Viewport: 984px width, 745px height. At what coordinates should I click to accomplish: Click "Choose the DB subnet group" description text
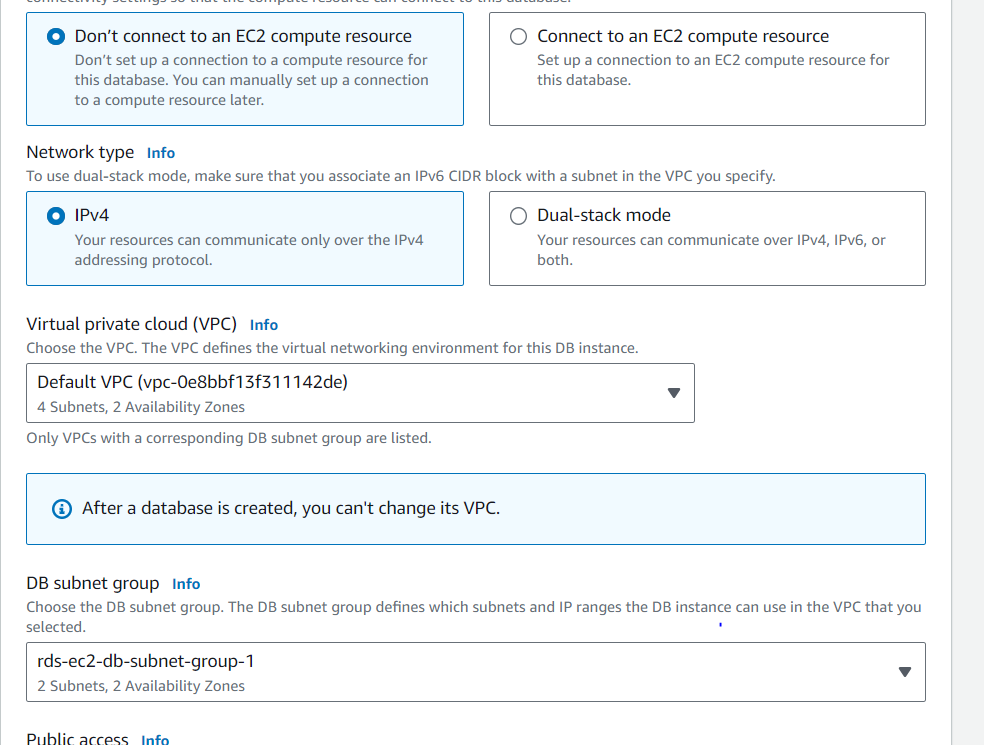click(x=474, y=617)
